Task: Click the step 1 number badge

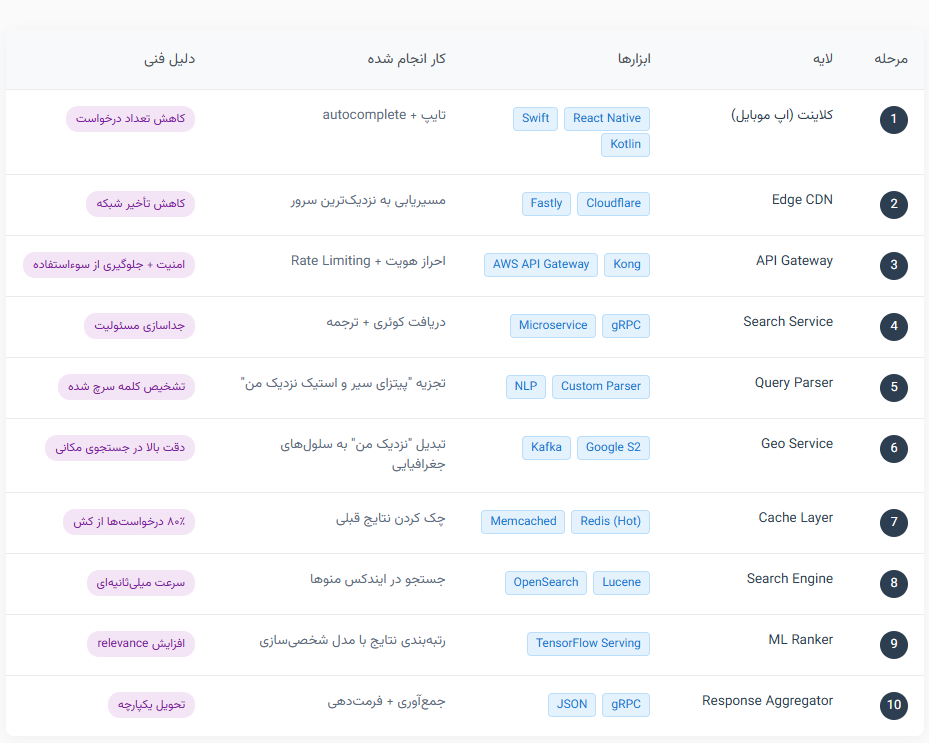Action: tap(893, 118)
